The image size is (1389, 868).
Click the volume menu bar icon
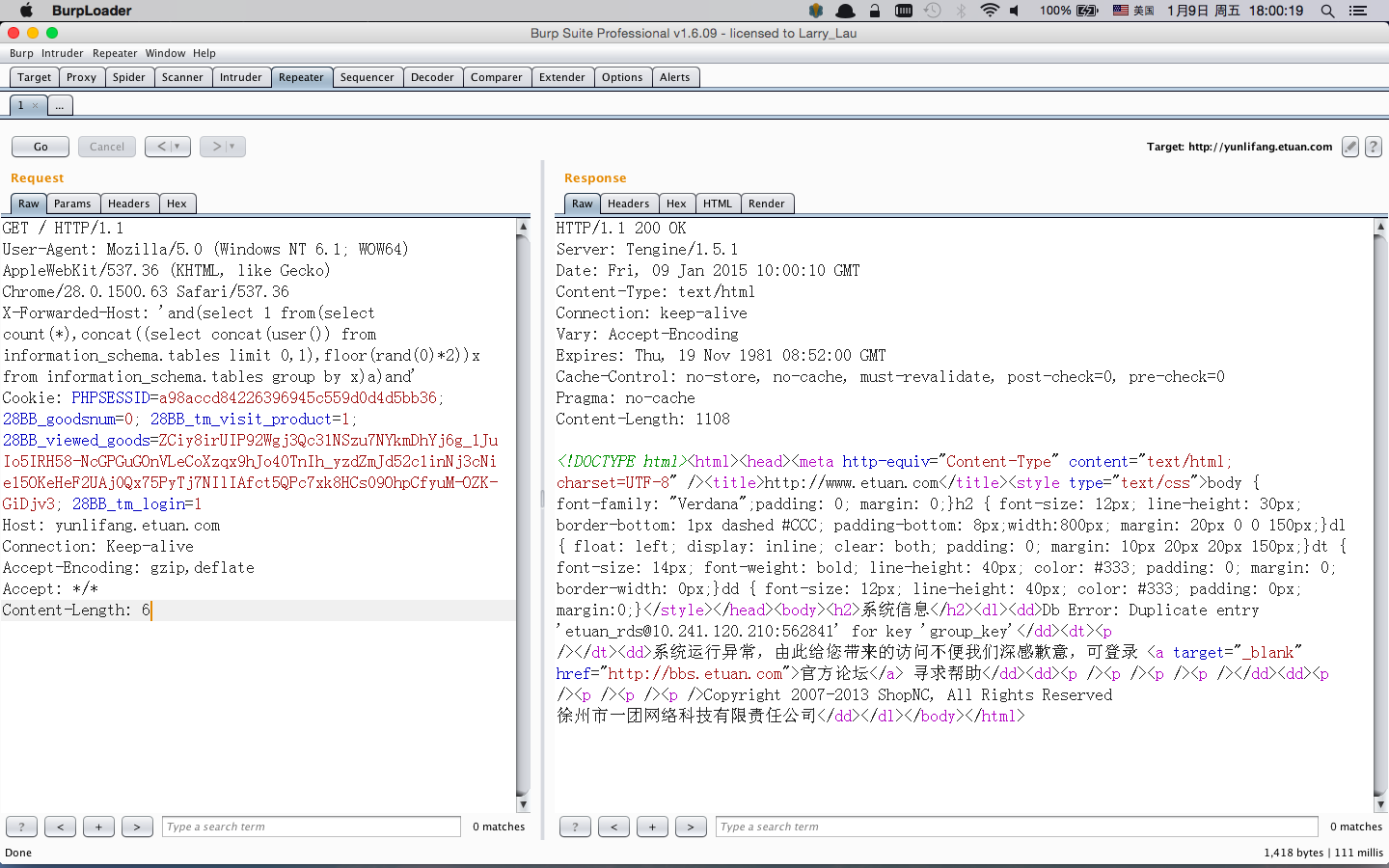pyautogui.click(x=1015, y=11)
